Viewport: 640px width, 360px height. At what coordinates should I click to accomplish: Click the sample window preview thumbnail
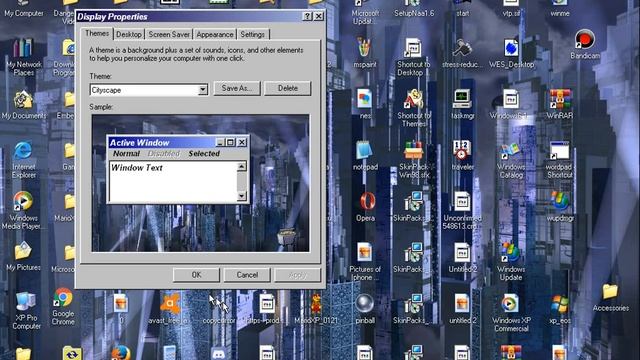click(200, 183)
